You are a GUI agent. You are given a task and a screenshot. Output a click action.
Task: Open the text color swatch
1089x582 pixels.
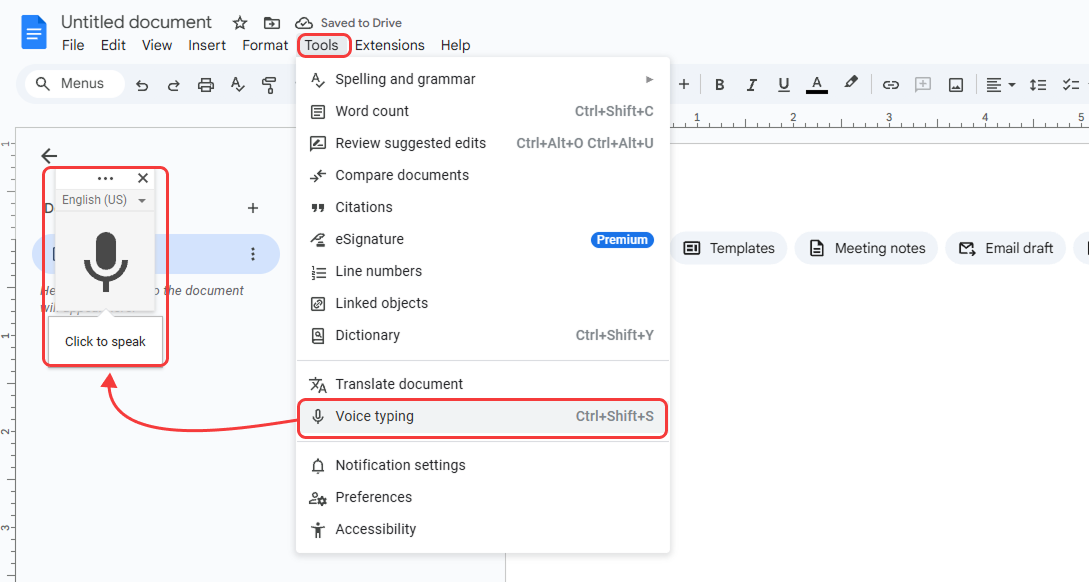tap(816, 84)
